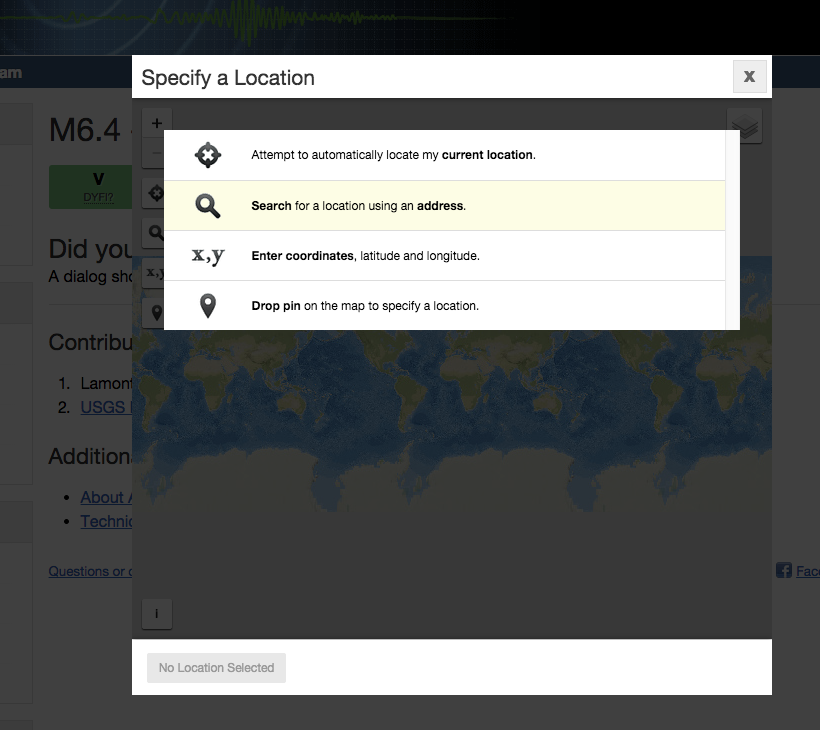The height and width of the screenshot is (730, 820).
Task: Click the 'No Location Selected' button
Action: point(217,668)
